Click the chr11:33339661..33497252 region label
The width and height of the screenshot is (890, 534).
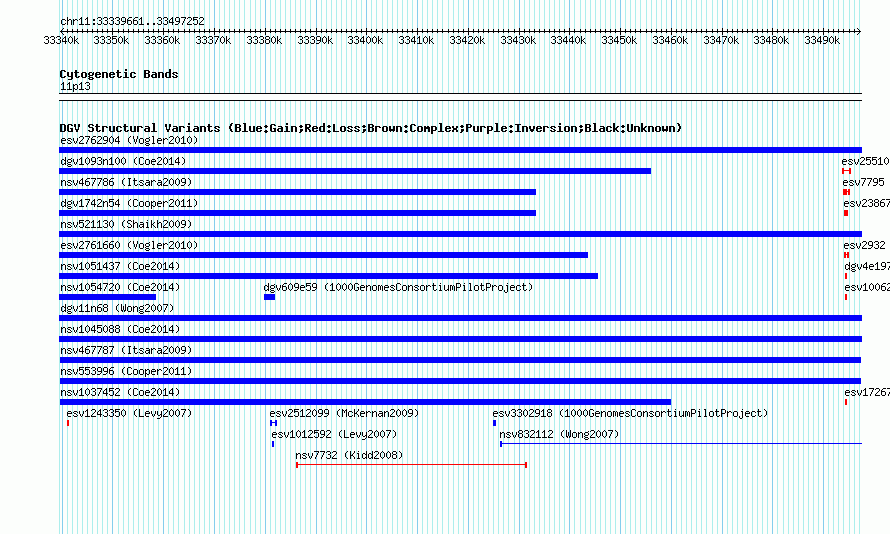point(132,22)
